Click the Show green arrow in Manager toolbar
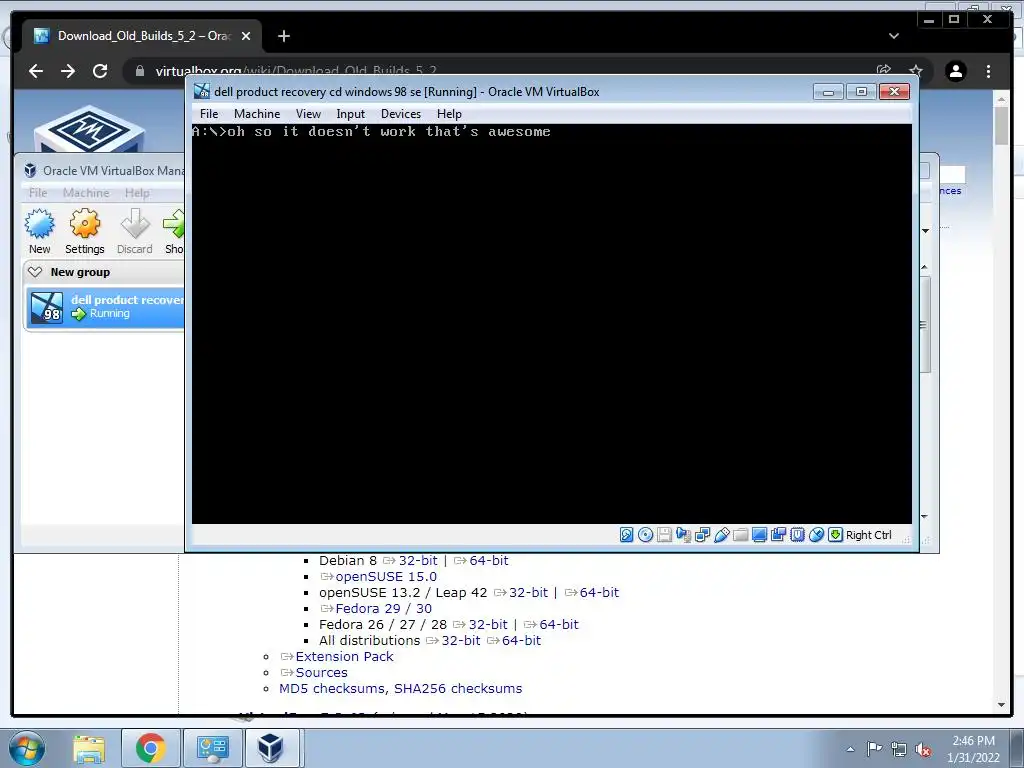Screen dimensions: 1024x768 [x=174, y=231]
